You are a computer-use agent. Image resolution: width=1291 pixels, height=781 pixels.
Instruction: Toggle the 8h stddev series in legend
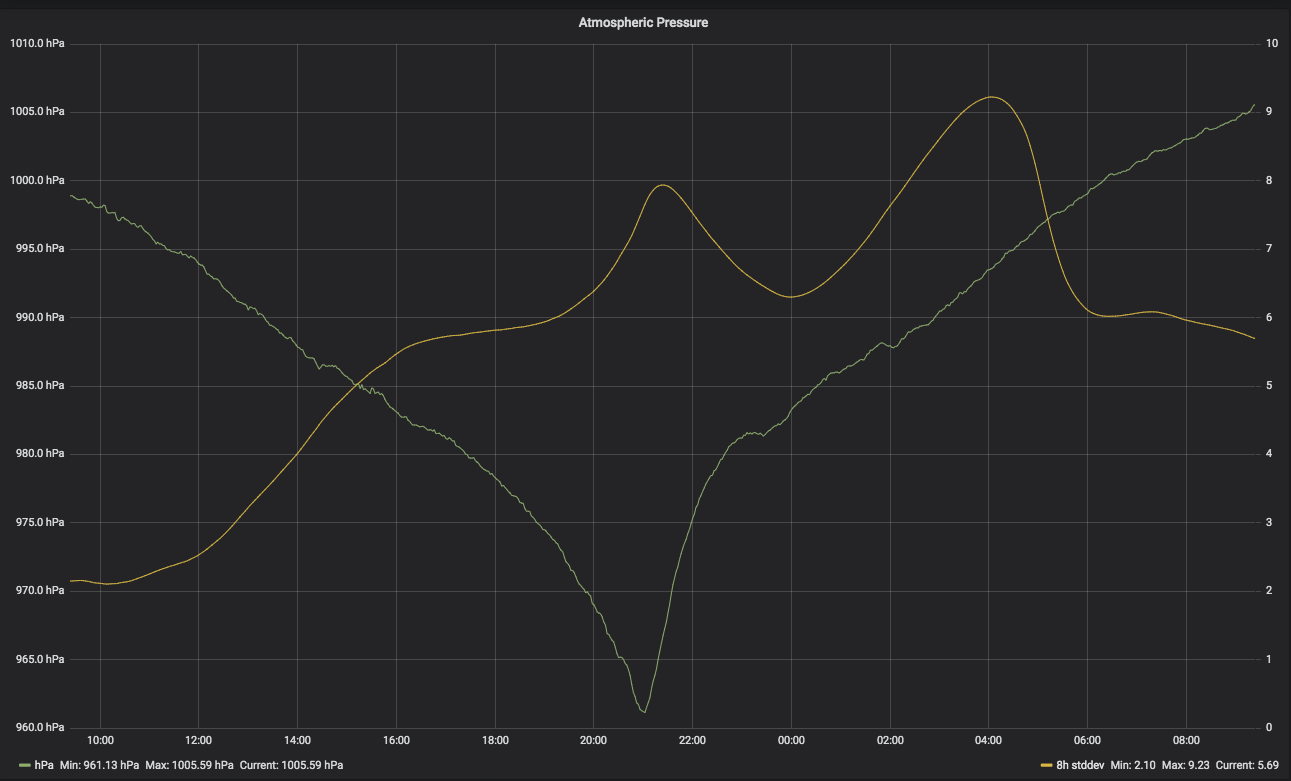click(1080, 765)
